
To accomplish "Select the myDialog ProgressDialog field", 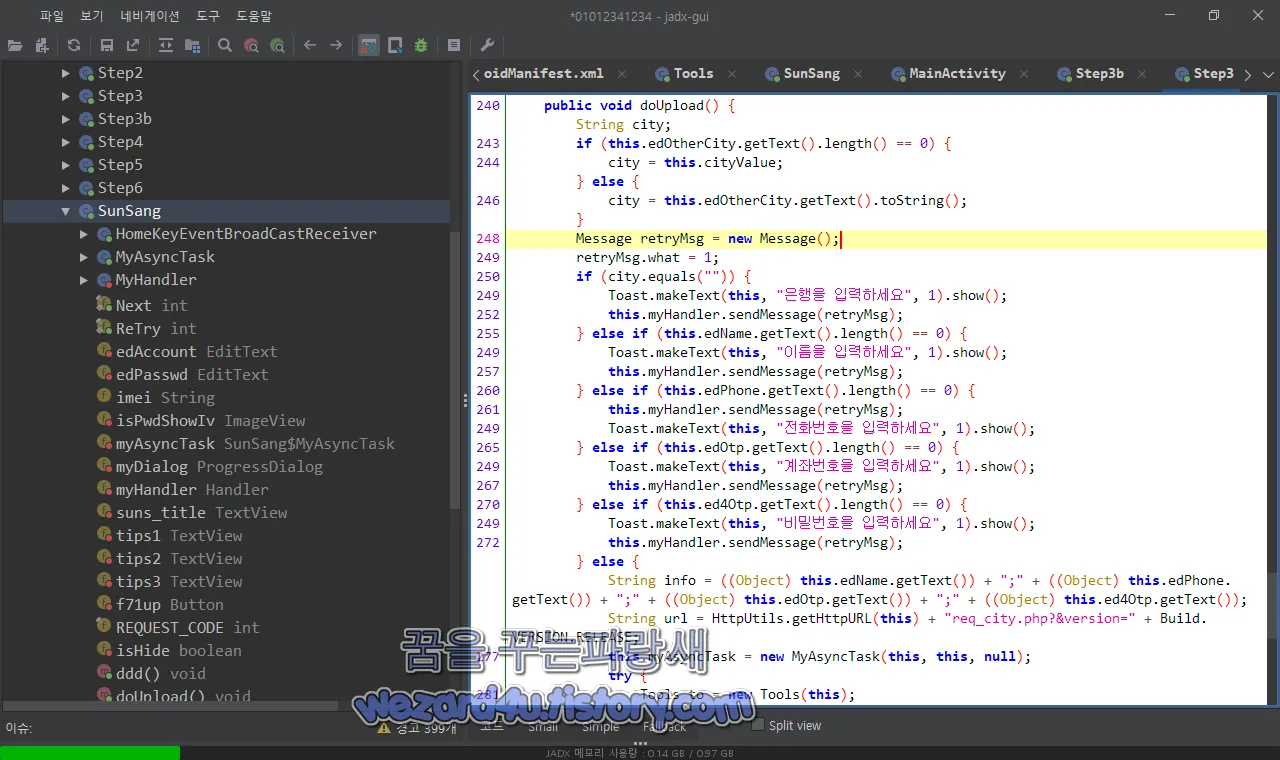I will tap(210, 467).
